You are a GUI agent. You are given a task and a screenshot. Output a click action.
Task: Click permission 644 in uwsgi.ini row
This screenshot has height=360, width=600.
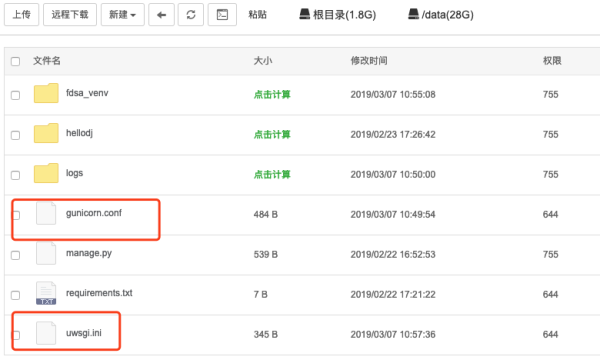550,334
